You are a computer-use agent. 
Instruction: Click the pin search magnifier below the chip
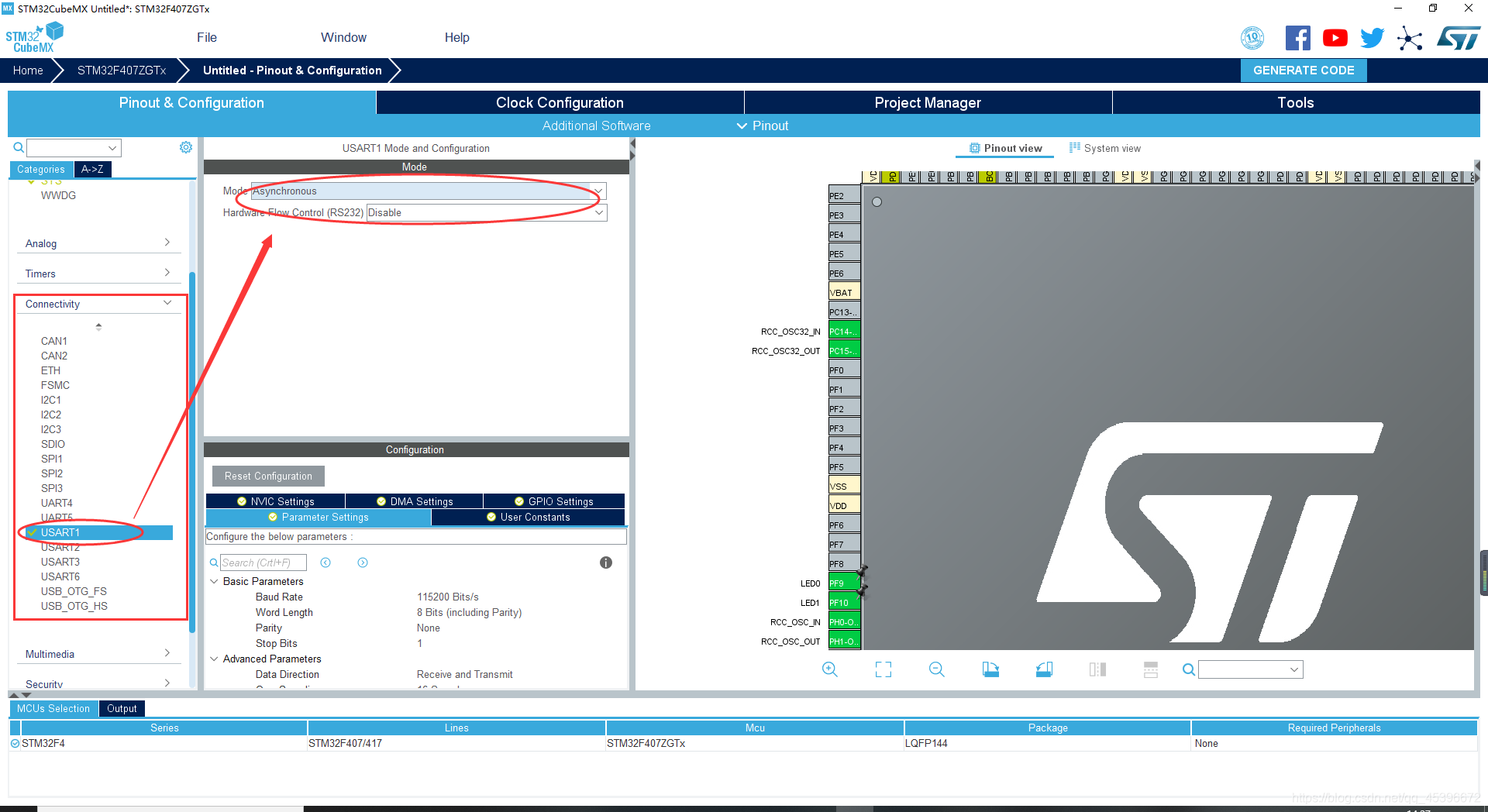coord(1188,669)
